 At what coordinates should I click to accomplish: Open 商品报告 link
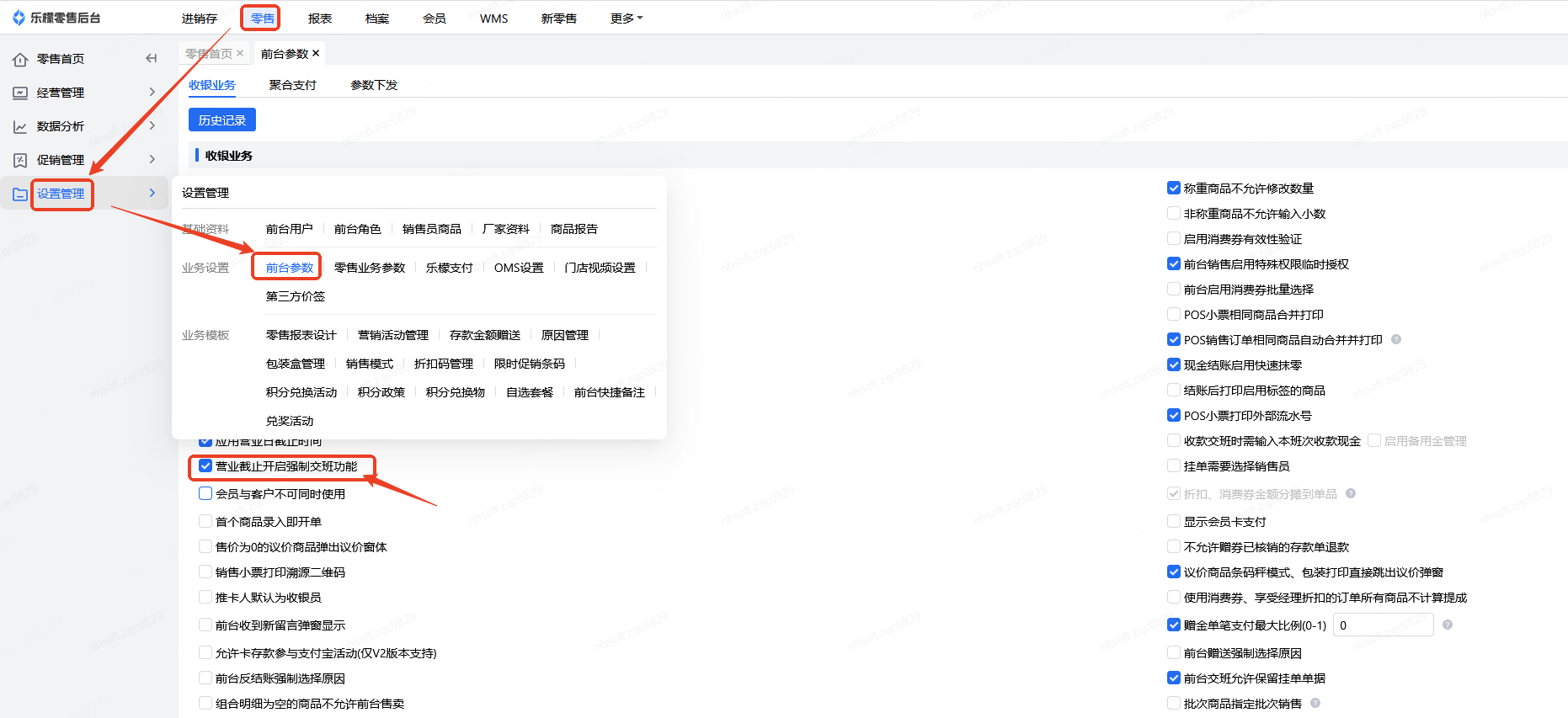tap(574, 229)
